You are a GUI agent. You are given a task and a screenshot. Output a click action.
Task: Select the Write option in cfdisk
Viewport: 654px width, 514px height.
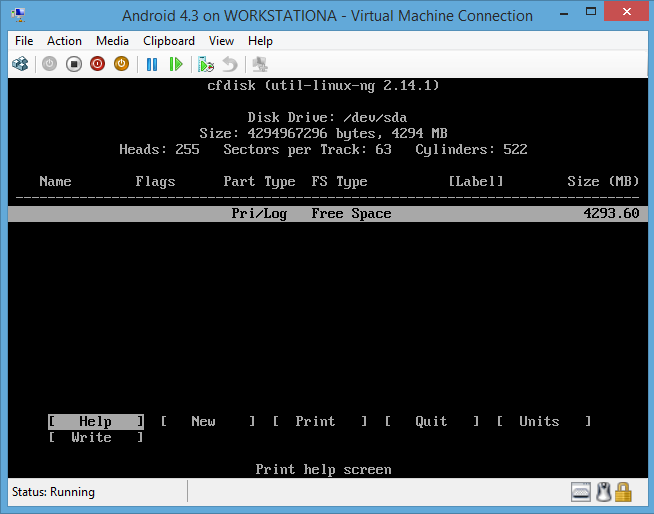coord(92,438)
